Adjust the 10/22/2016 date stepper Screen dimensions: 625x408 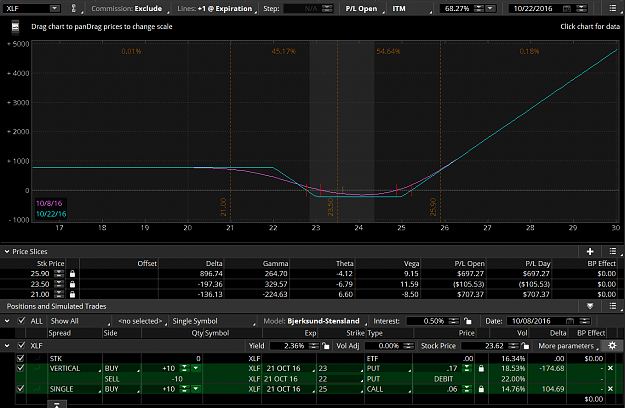582,8
